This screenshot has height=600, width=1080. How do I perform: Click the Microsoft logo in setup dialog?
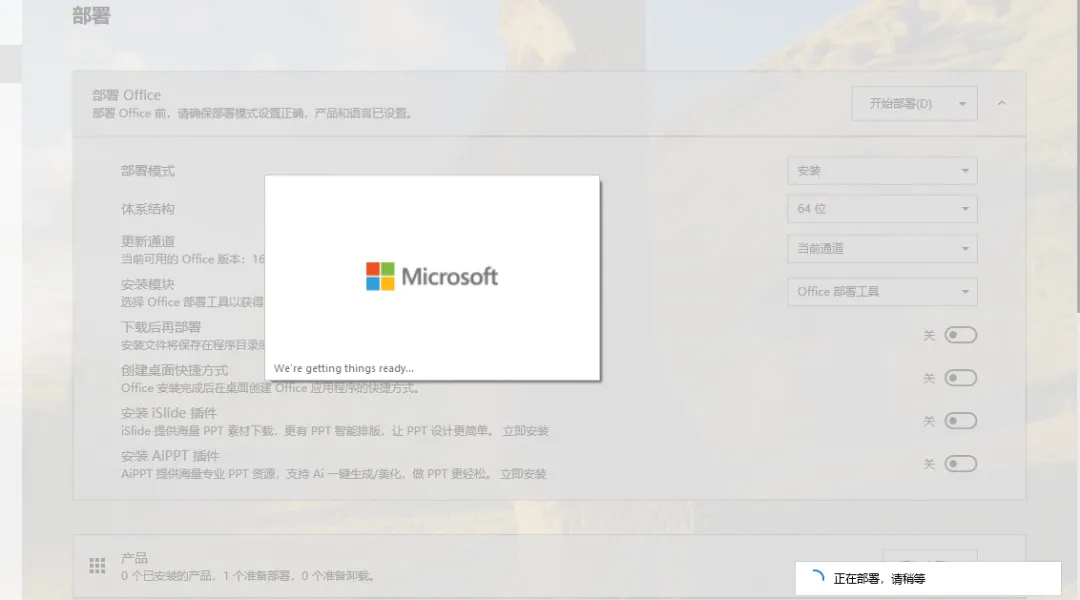(432, 277)
